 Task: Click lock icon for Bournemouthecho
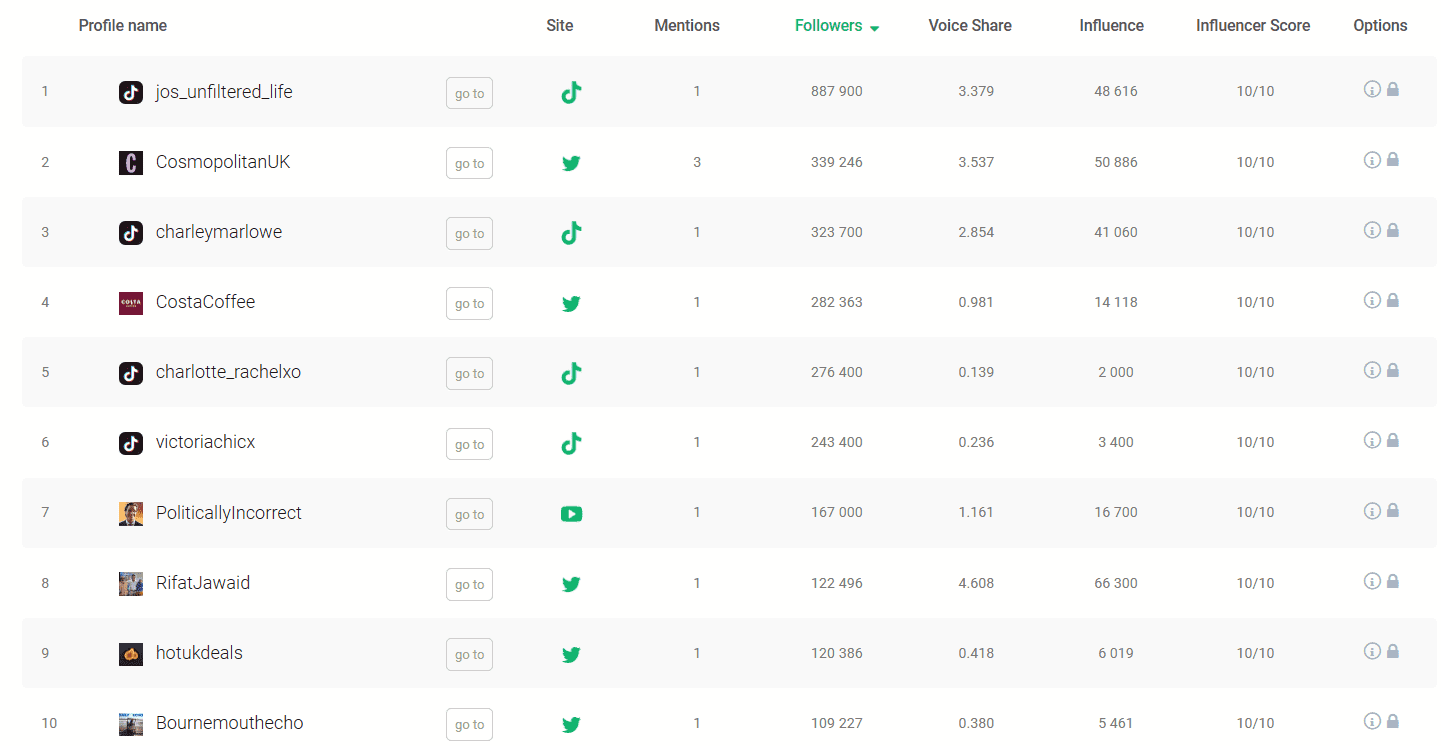click(x=1393, y=721)
